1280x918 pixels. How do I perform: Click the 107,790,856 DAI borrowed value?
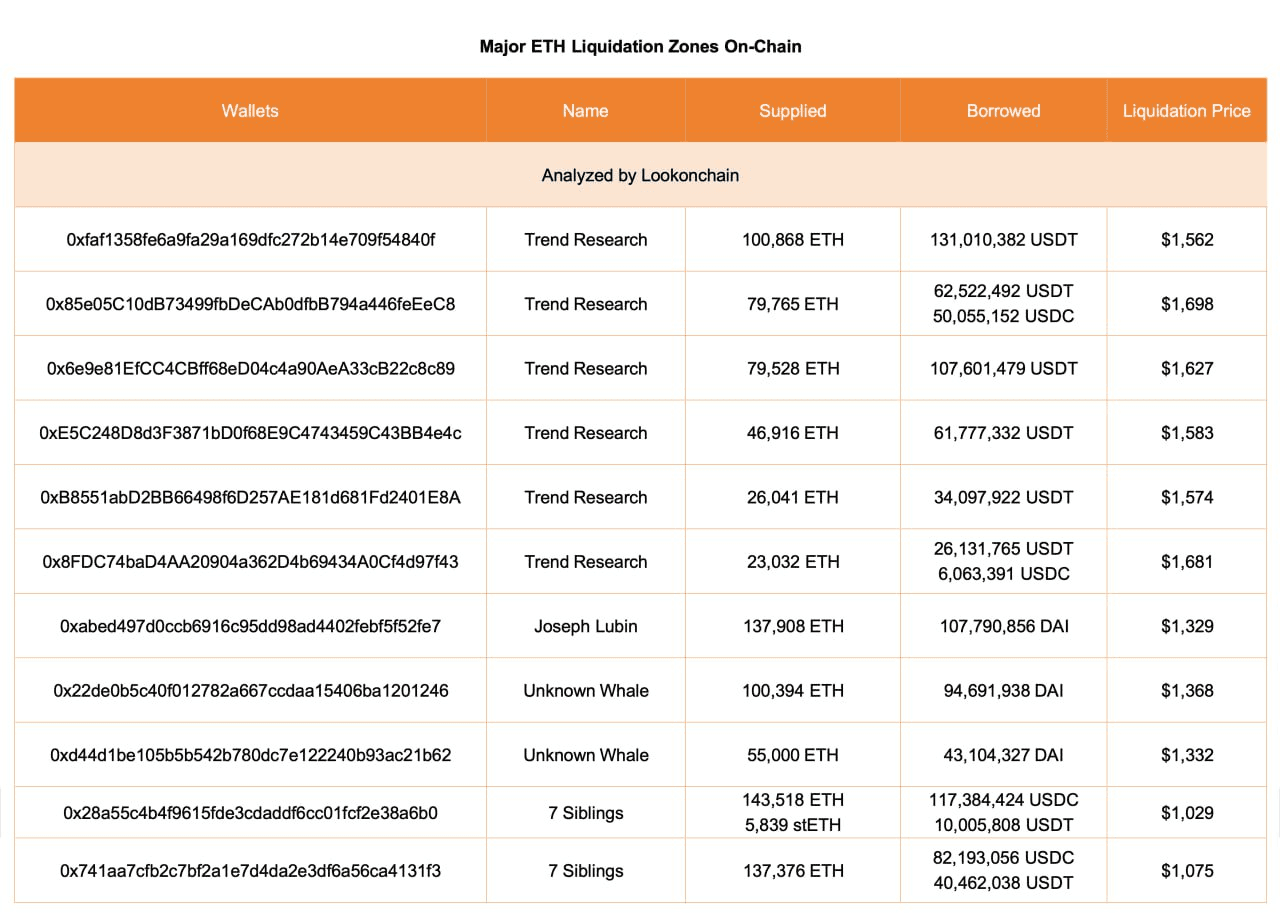click(1003, 625)
